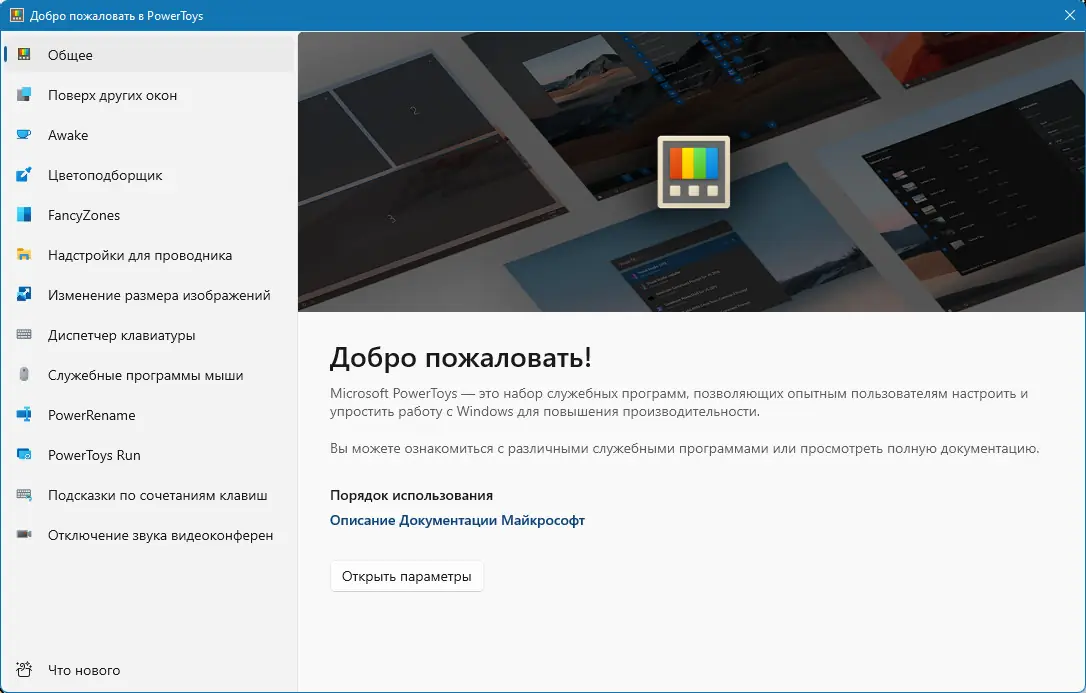Open the Цветоподборщик page
Screen dimensions: 1086x693
[x=149, y=175]
